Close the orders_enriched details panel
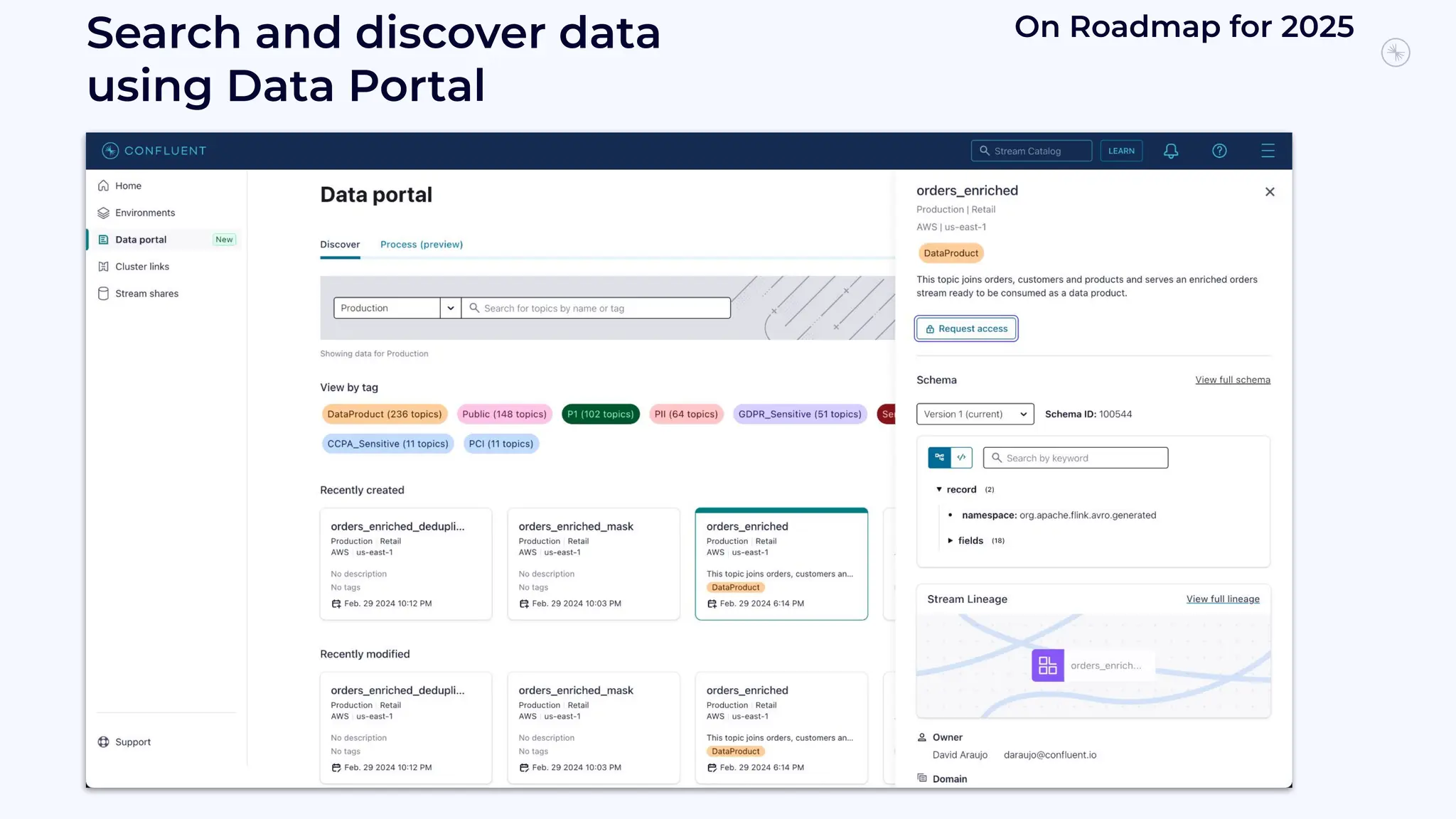Viewport: 1456px width, 819px height. point(1270,192)
